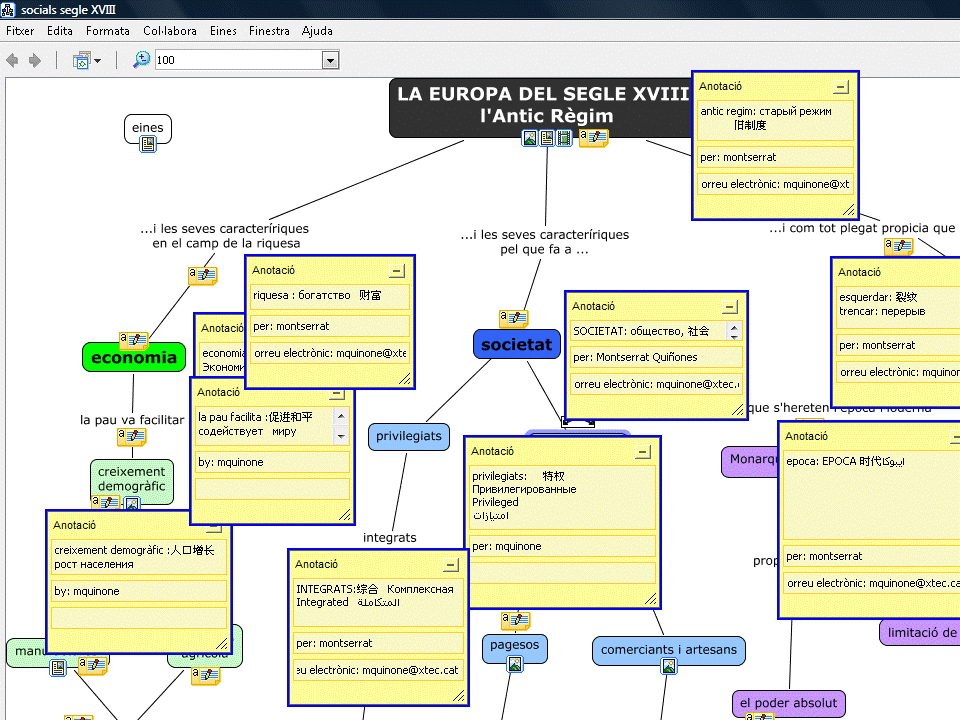960x720 pixels.
Task: Select the blue 'societat' concept node
Action: [516, 344]
